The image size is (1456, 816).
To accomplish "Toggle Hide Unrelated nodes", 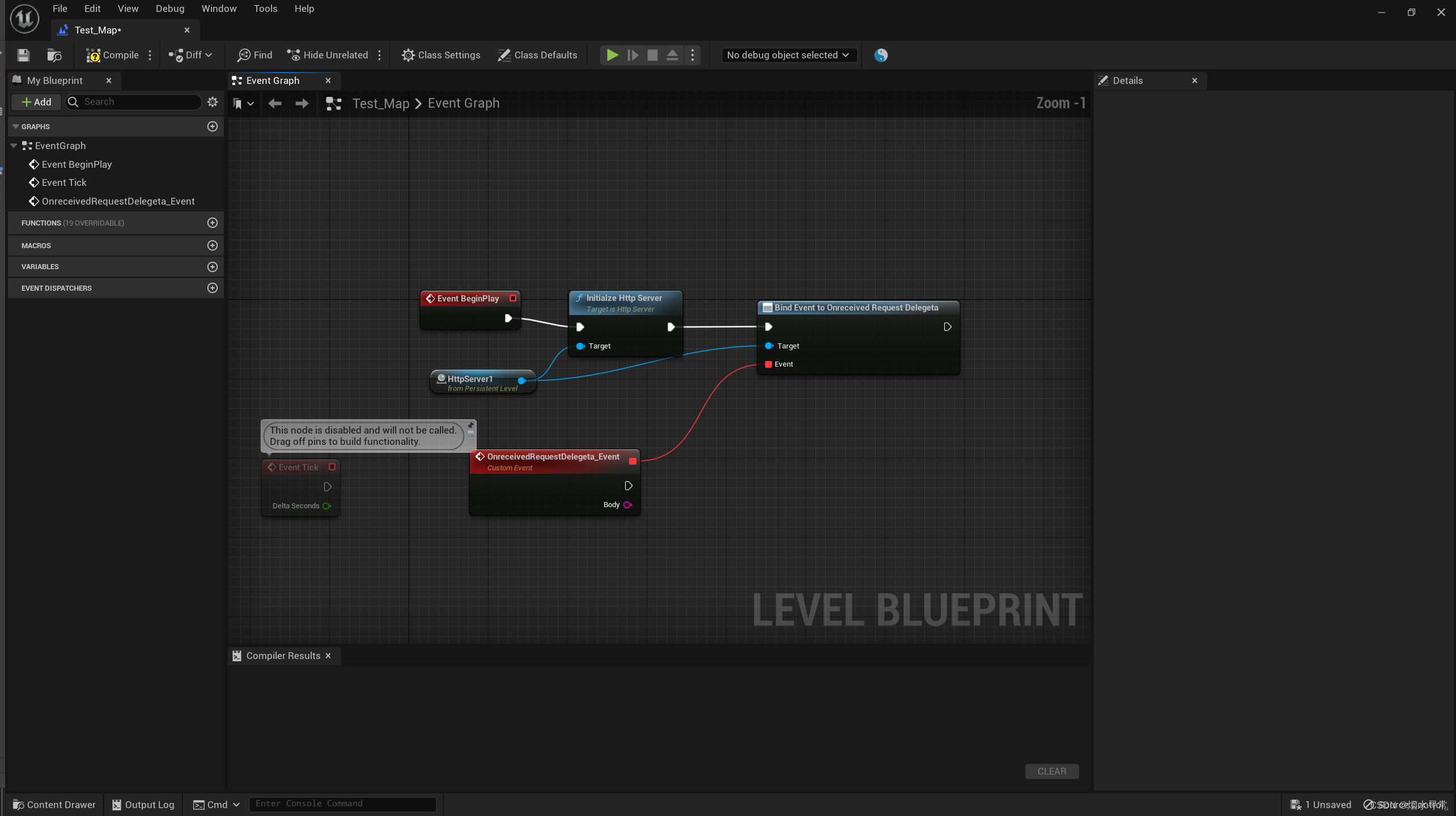I will [x=328, y=55].
